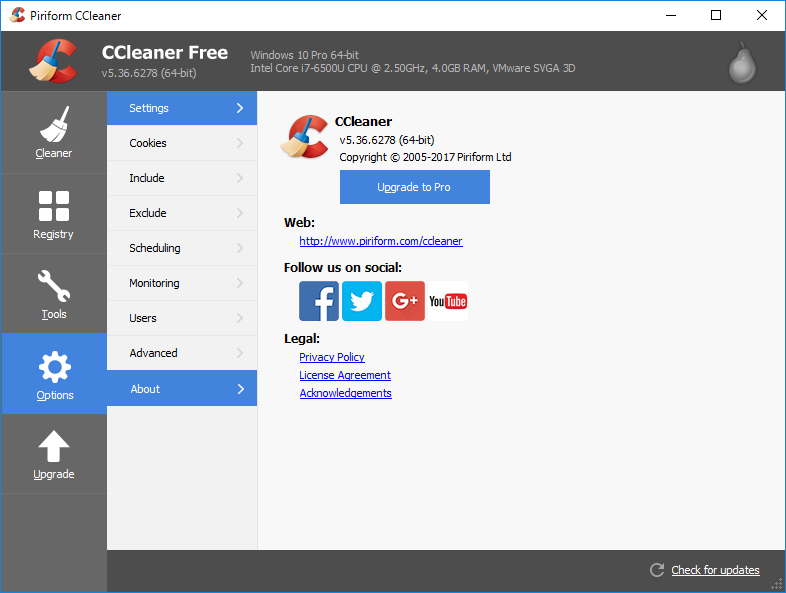Open the Google Plus icon
This screenshot has height=593, width=786.
click(405, 301)
